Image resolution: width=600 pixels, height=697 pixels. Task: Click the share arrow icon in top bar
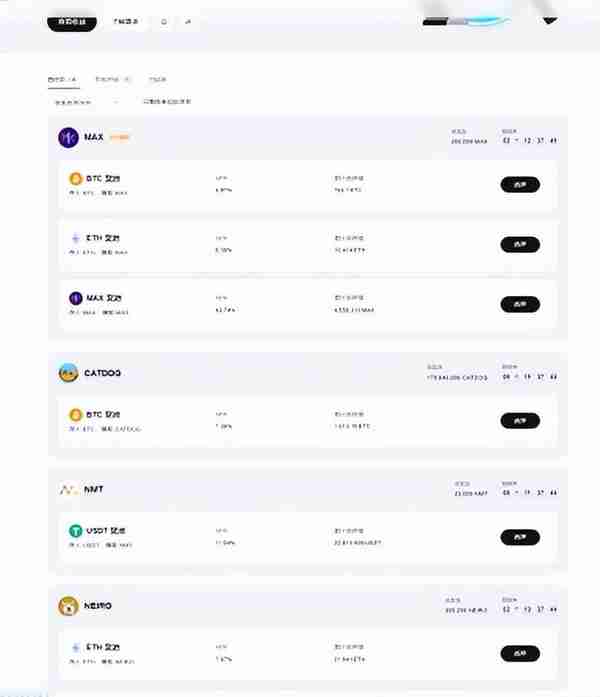pos(188,21)
